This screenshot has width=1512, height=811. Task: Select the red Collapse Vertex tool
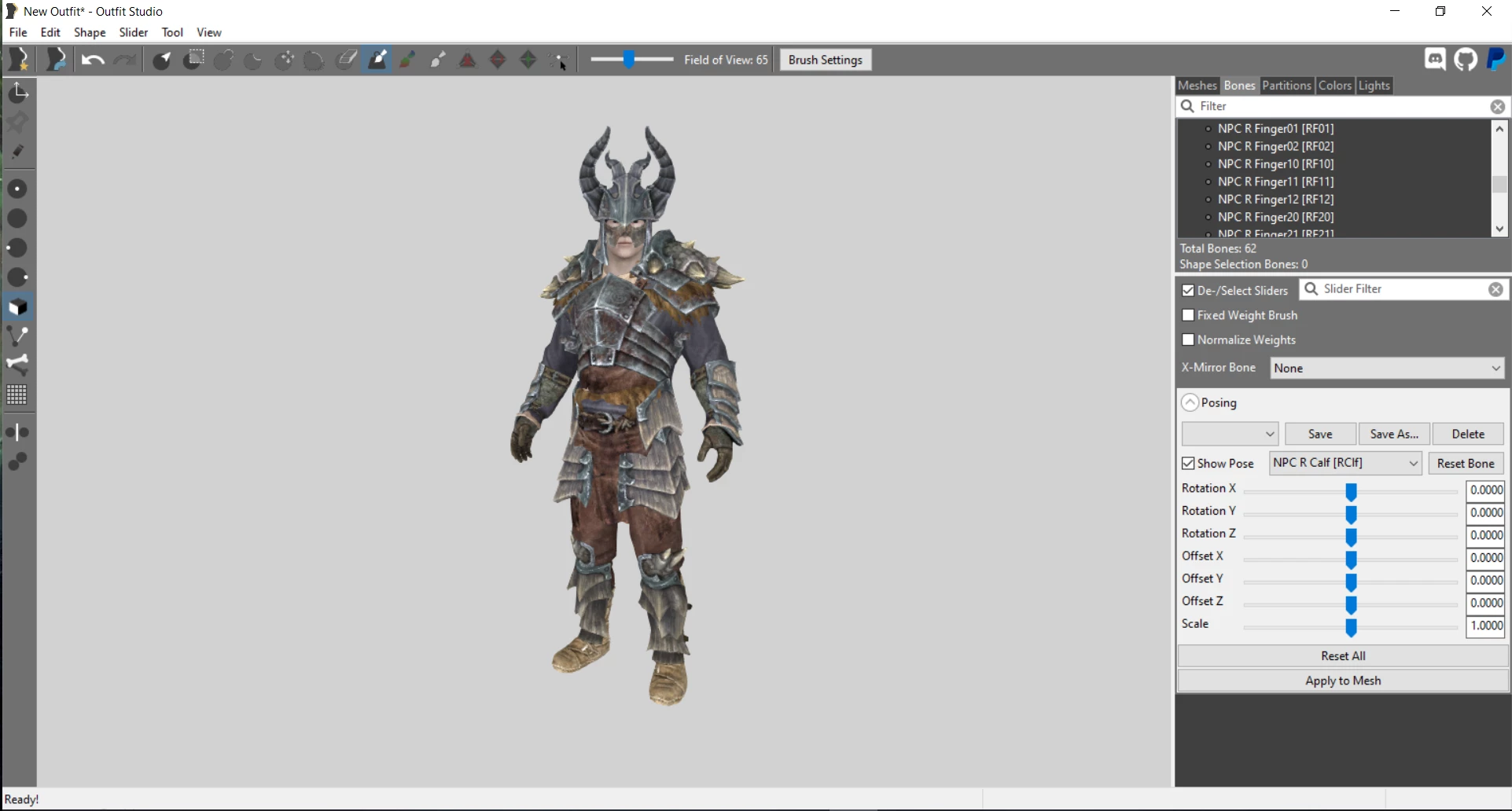[468, 60]
